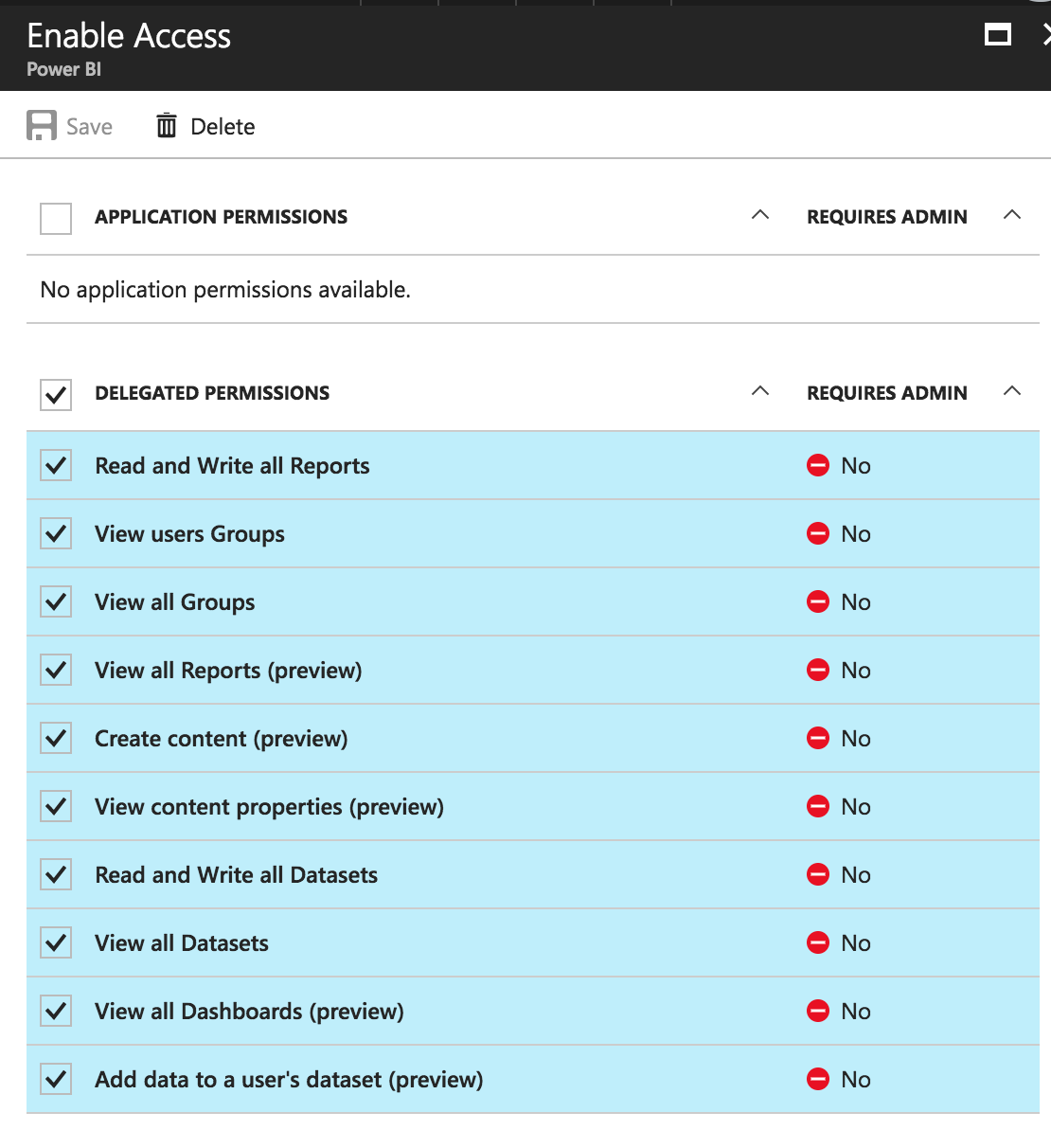Uncheck View all Groups permission
The image size is (1051, 1148).
click(x=56, y=601)
